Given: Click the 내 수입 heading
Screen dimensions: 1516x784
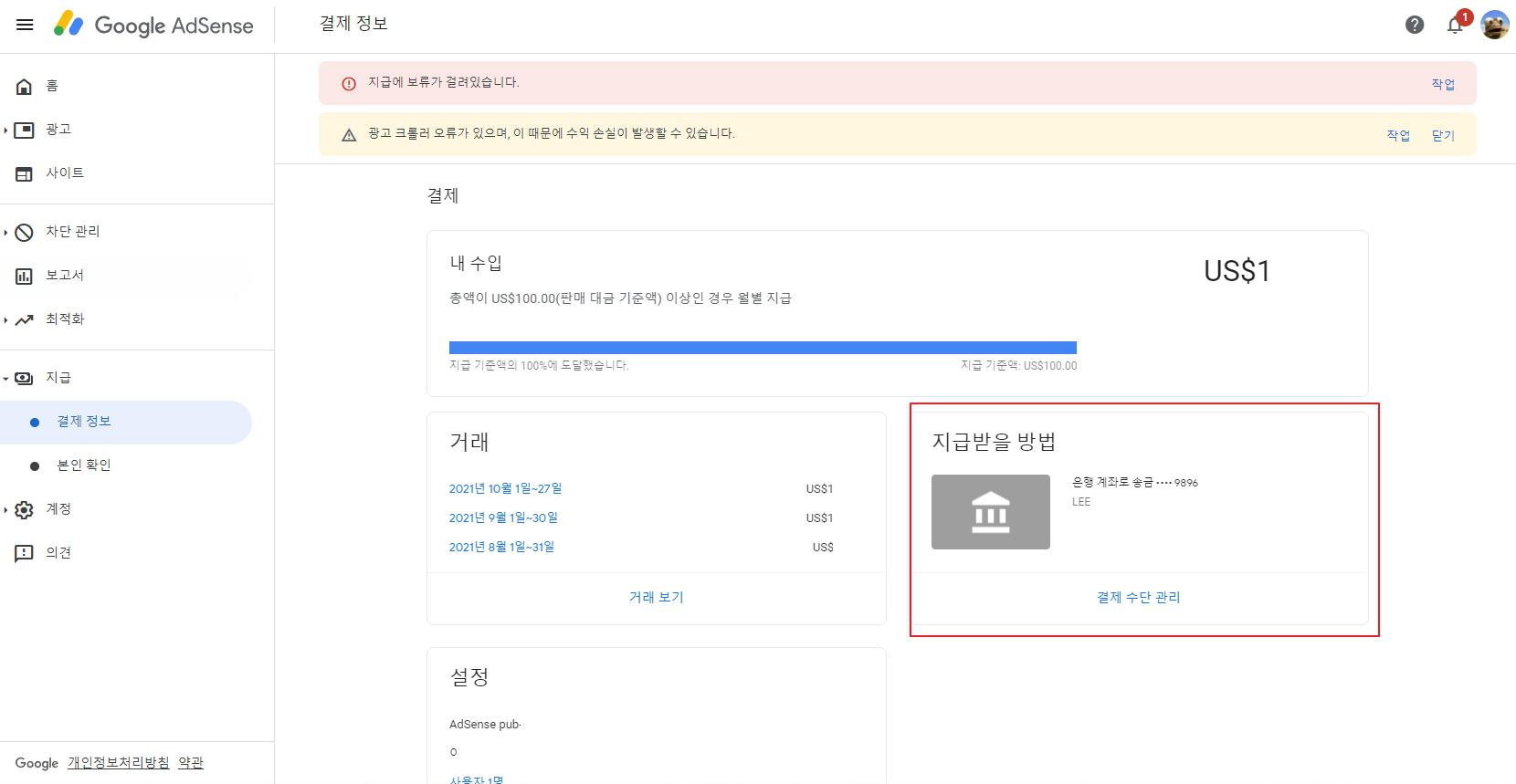Looking at the screenshot, I should coord(476,263).
